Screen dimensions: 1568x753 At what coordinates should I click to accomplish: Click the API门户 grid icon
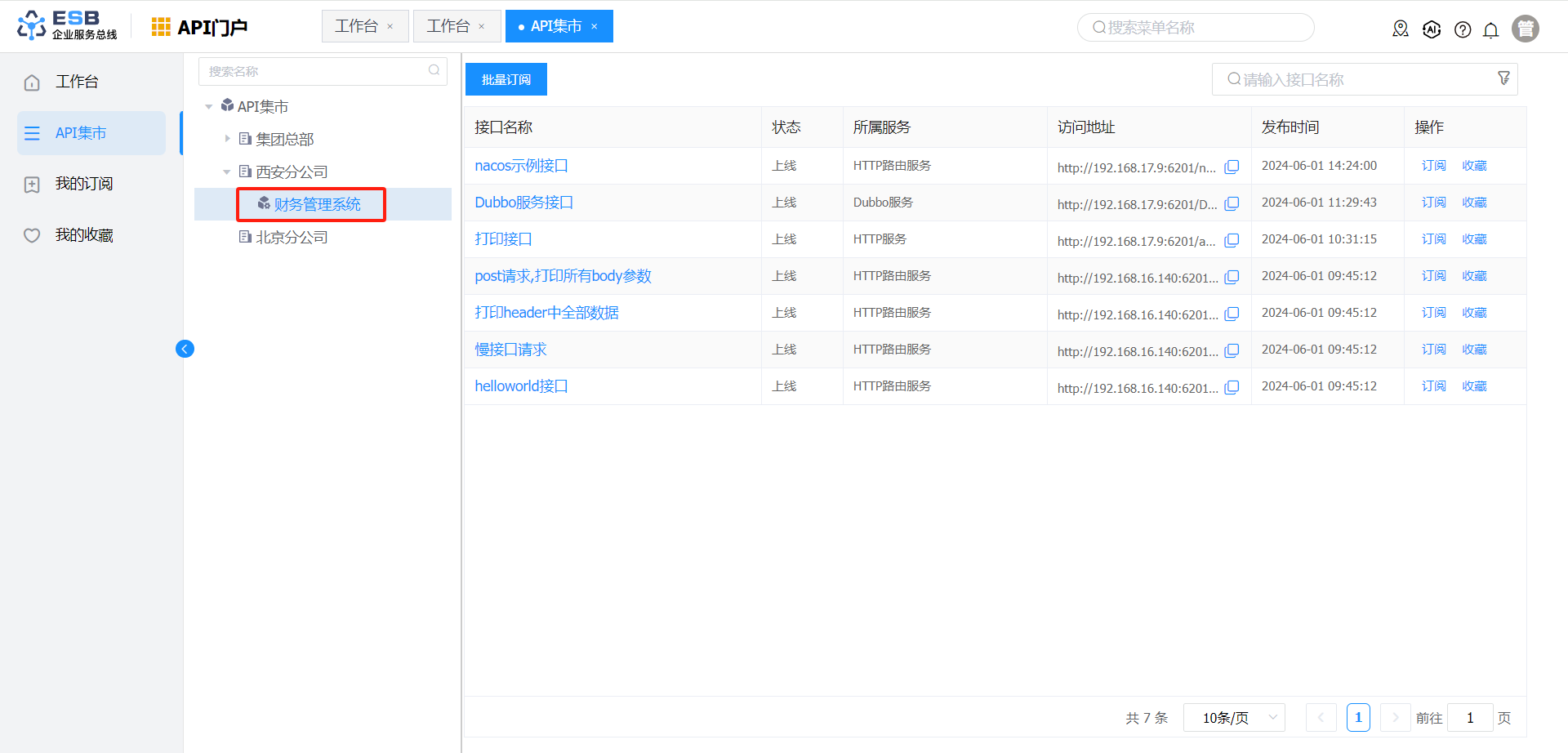(x=161, y=27)
